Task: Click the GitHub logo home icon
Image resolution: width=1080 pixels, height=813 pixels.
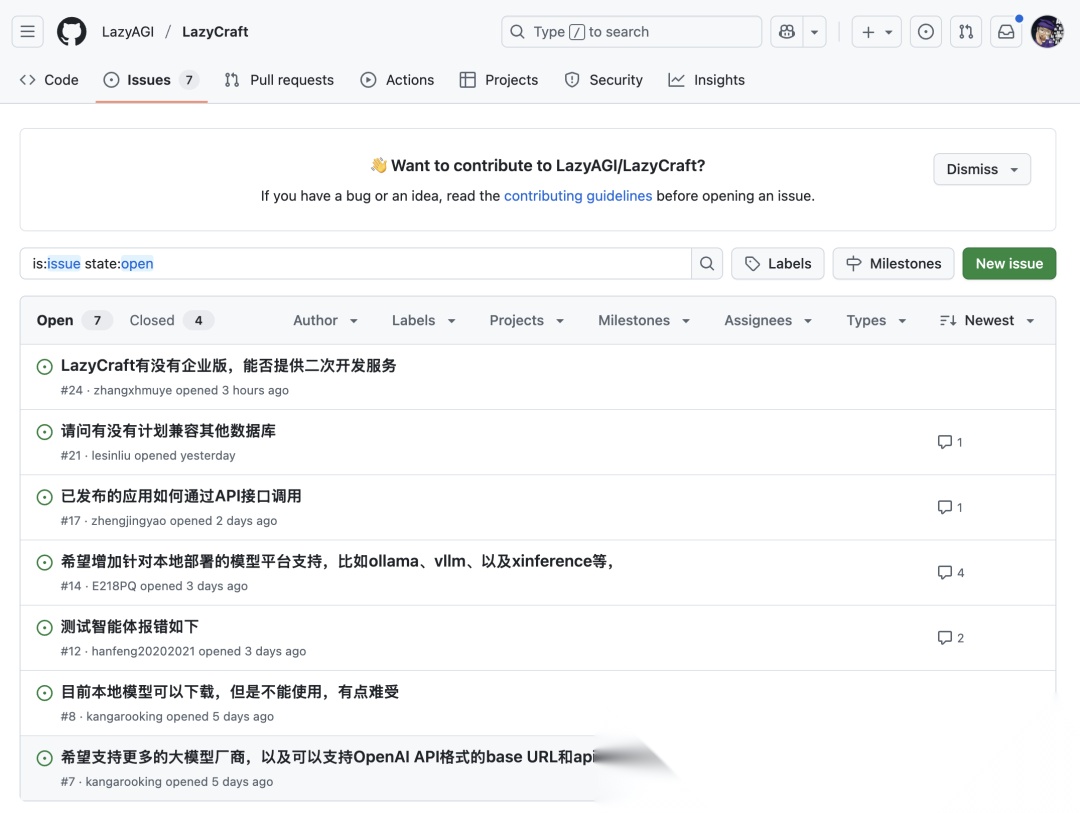Action: point(71,31)
